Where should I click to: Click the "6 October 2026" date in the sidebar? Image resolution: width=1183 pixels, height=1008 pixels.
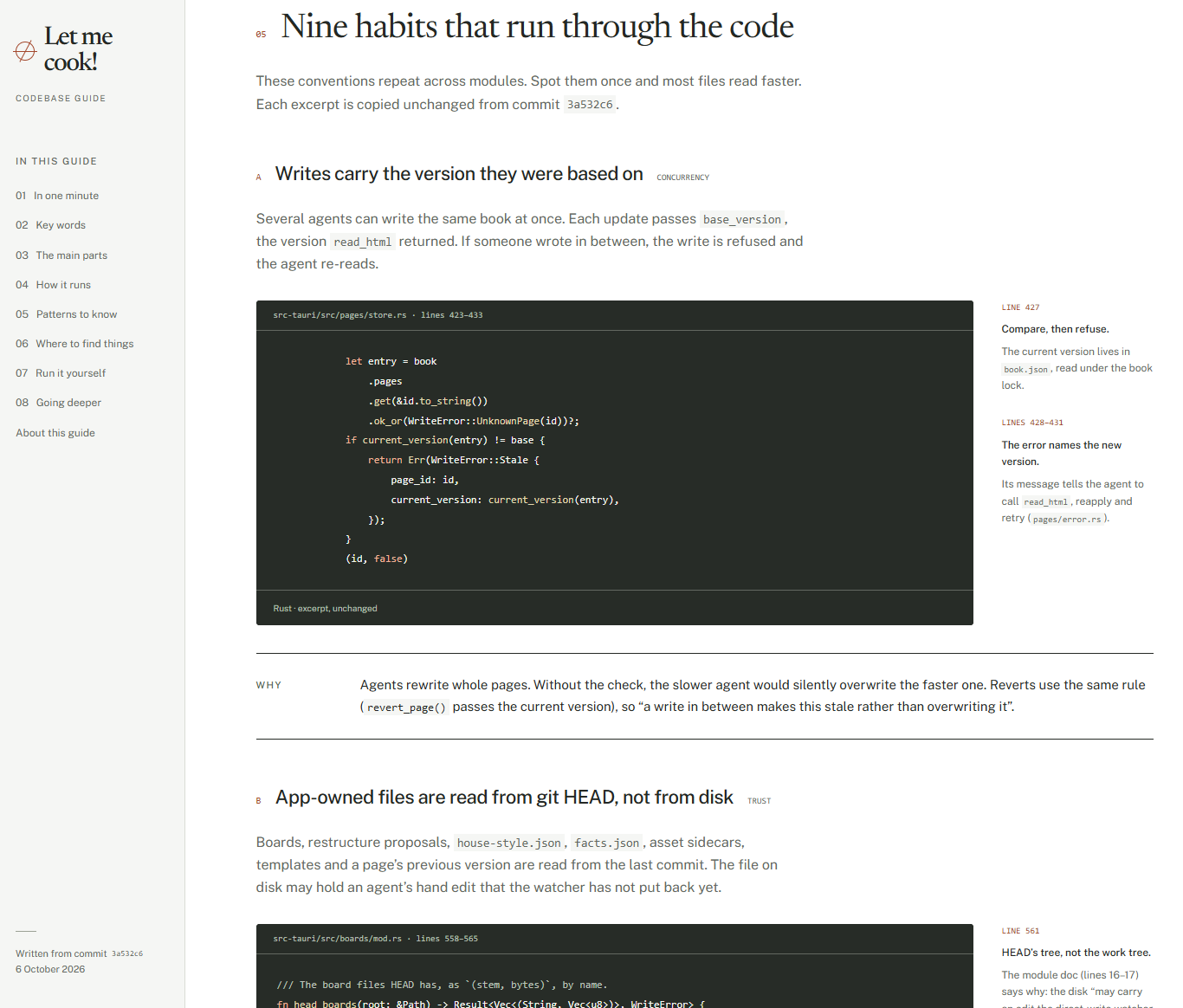[x=50, y=969]
